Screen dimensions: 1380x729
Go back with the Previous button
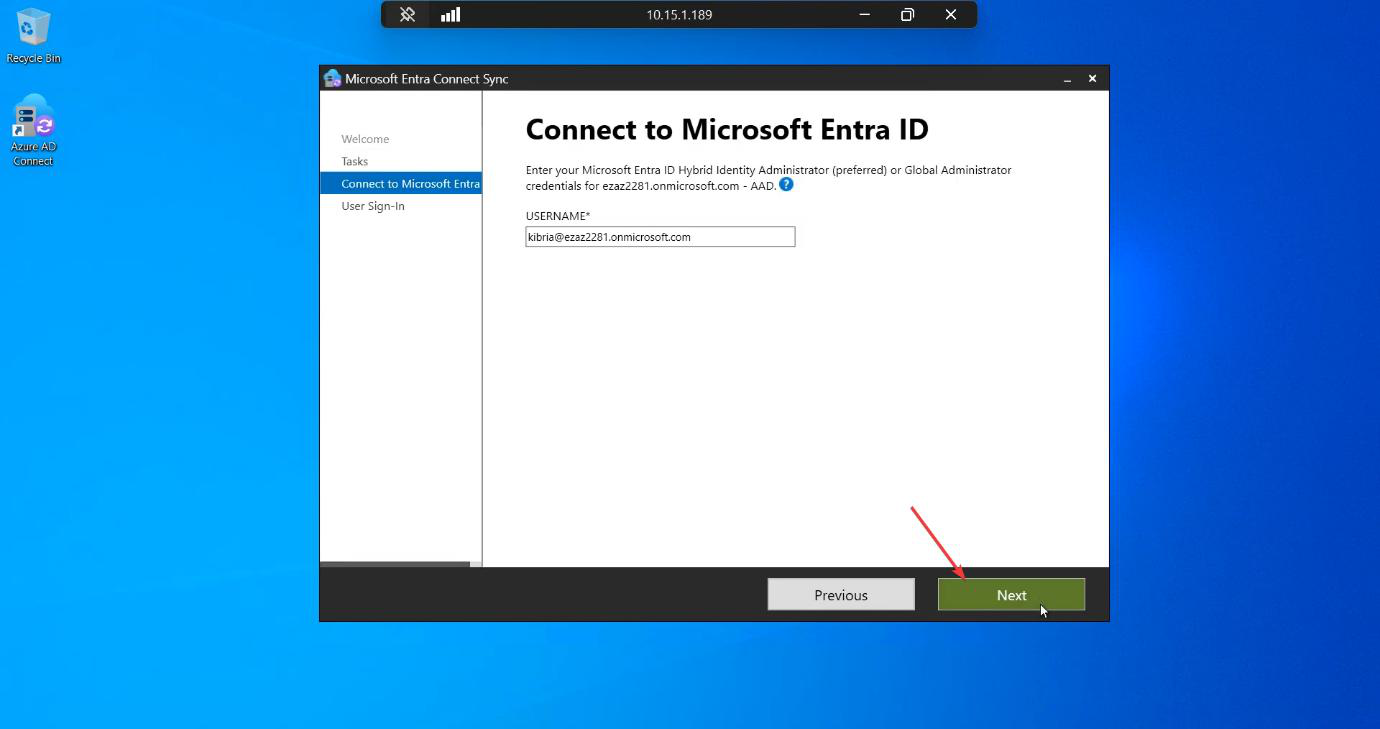[x=841, y=595]
